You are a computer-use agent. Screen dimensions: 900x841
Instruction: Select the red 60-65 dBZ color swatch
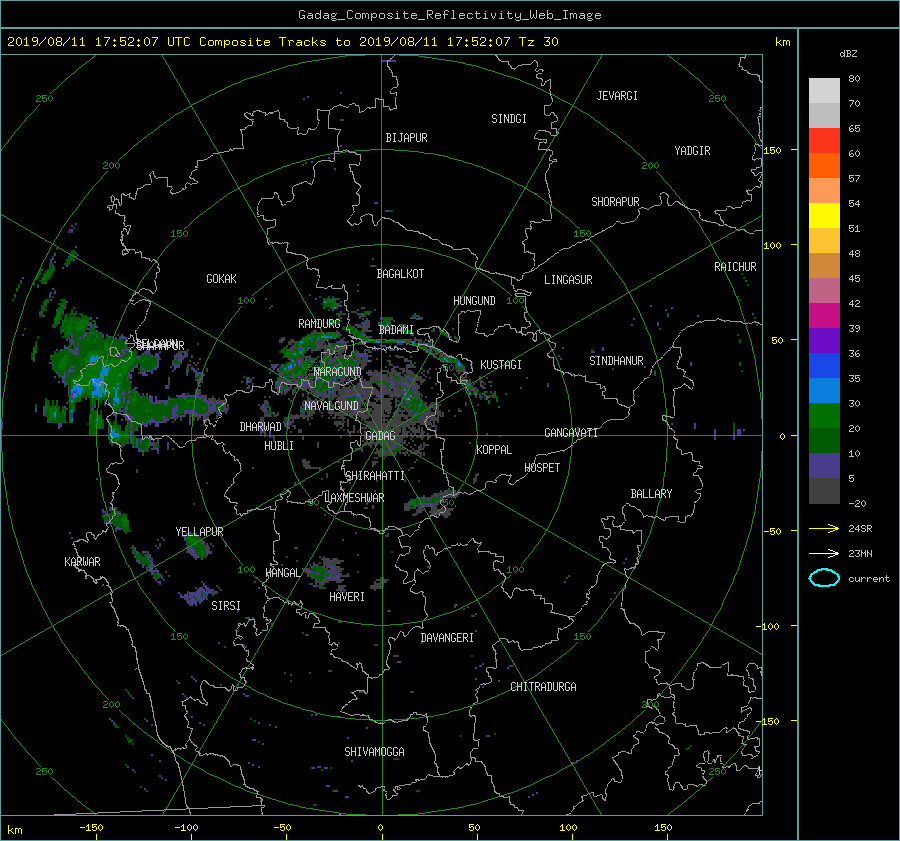click(x=824, y=140)
